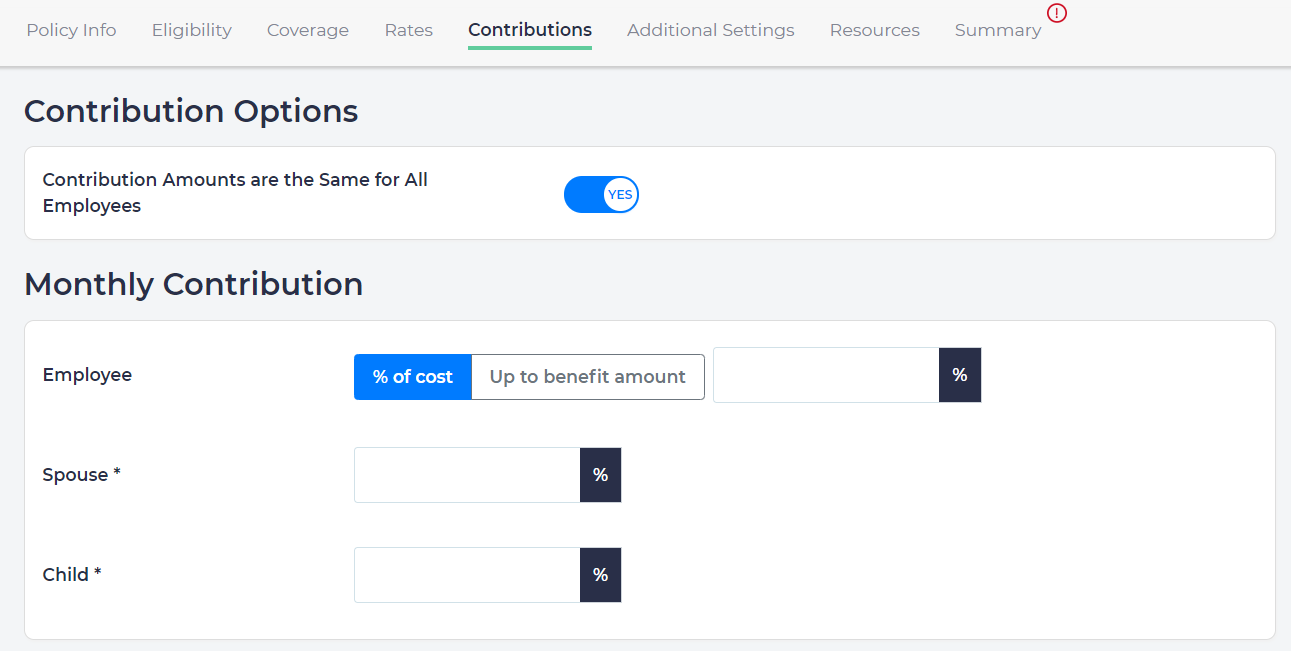
Task: Switch to the Eligibility tab
Action: click(192, 30)
